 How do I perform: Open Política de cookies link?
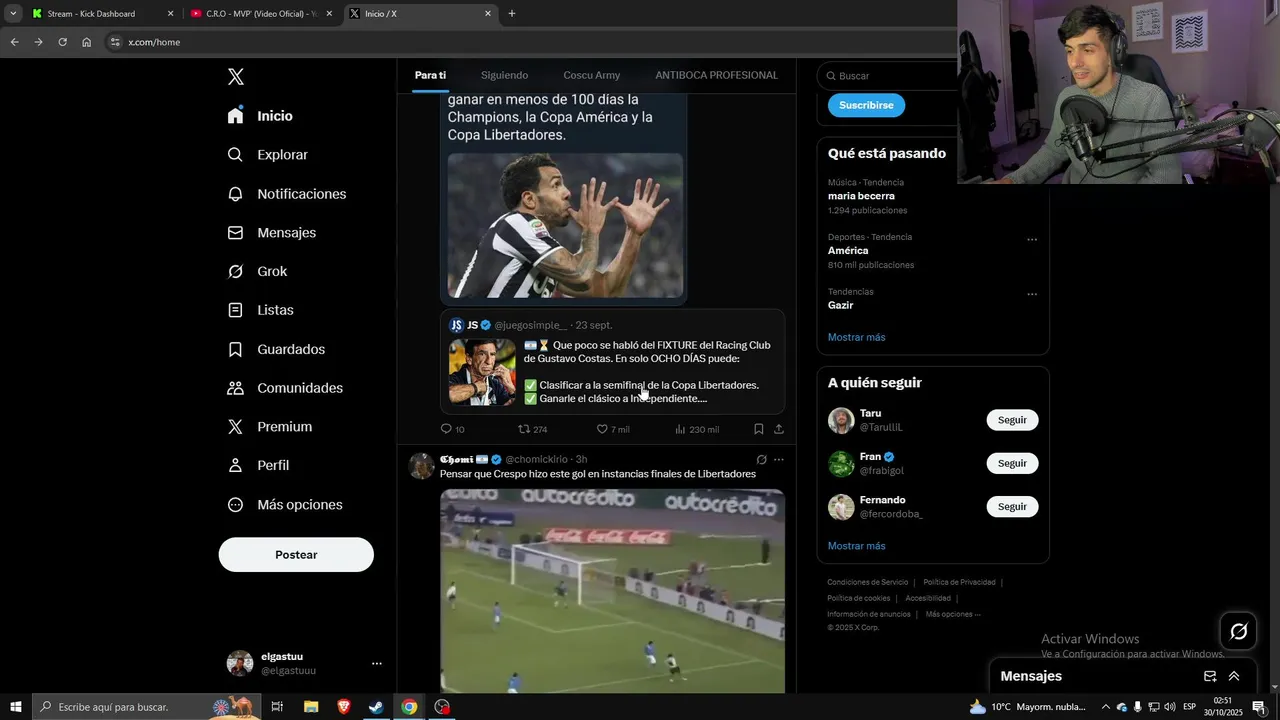coord(859,598)
